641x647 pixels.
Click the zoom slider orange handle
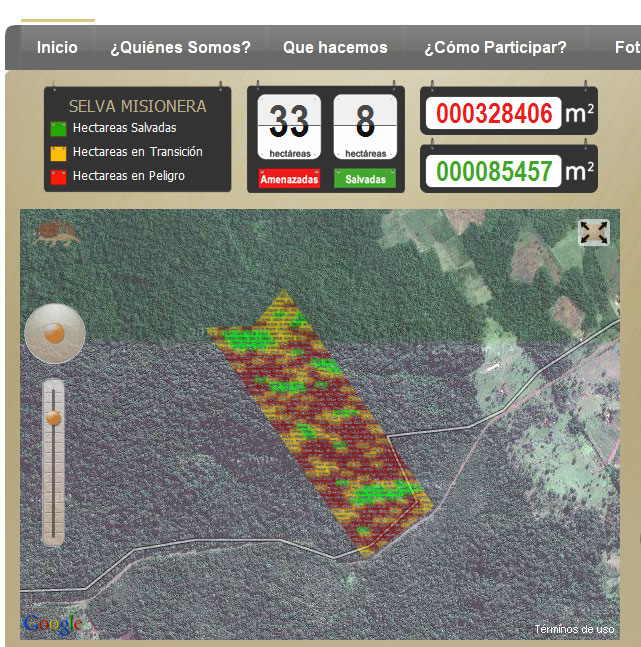coord(53,418)
